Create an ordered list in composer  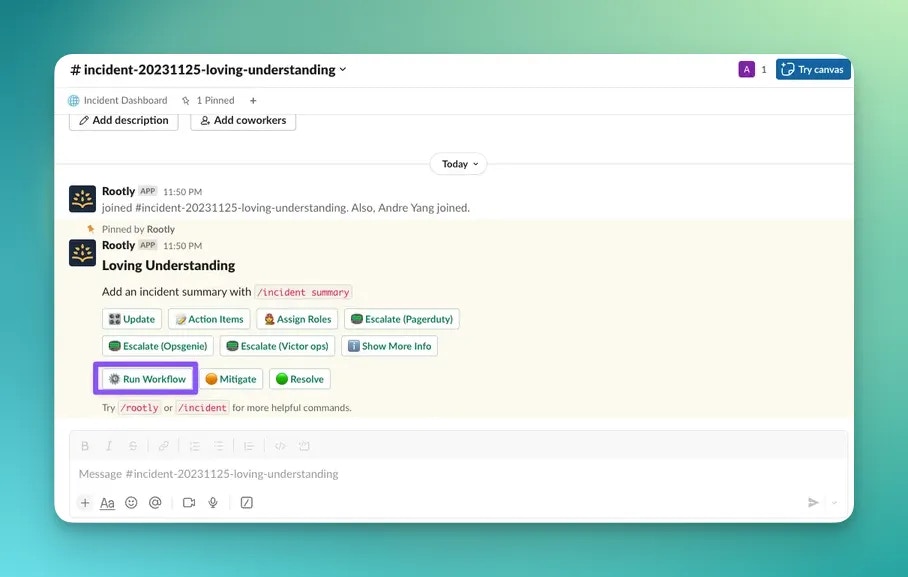point(195,445)
